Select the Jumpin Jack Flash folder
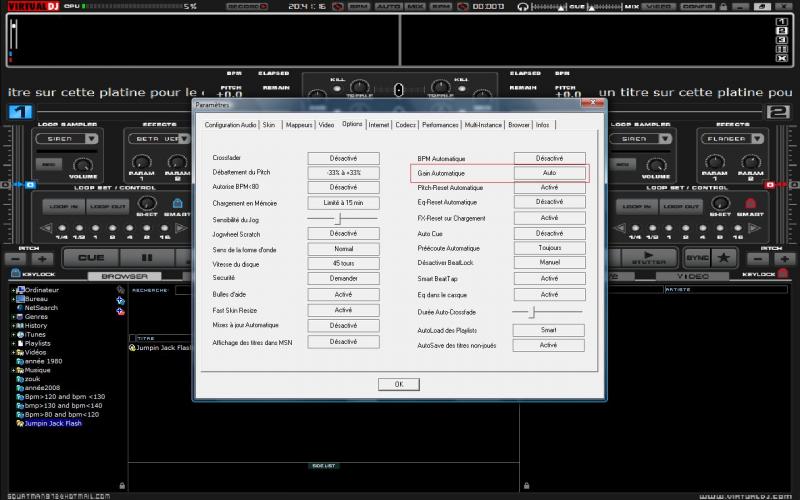Image resolution: width=800 pixels, height=500 pixels. click(53, 423)
